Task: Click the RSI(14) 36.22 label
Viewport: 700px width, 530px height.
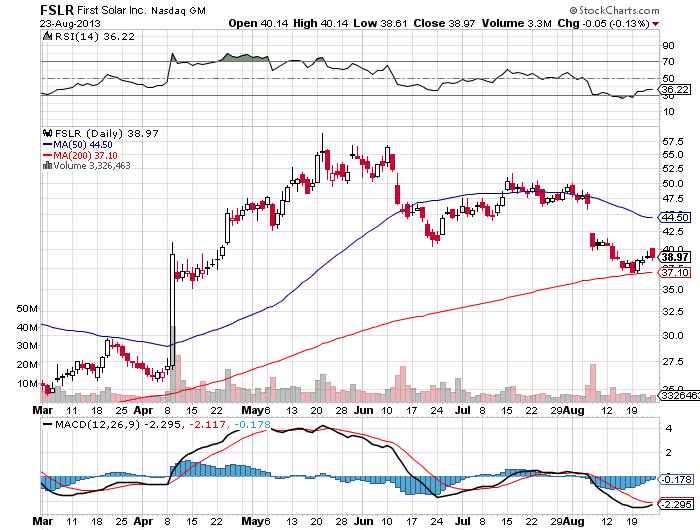Action: tap(95, 37)
